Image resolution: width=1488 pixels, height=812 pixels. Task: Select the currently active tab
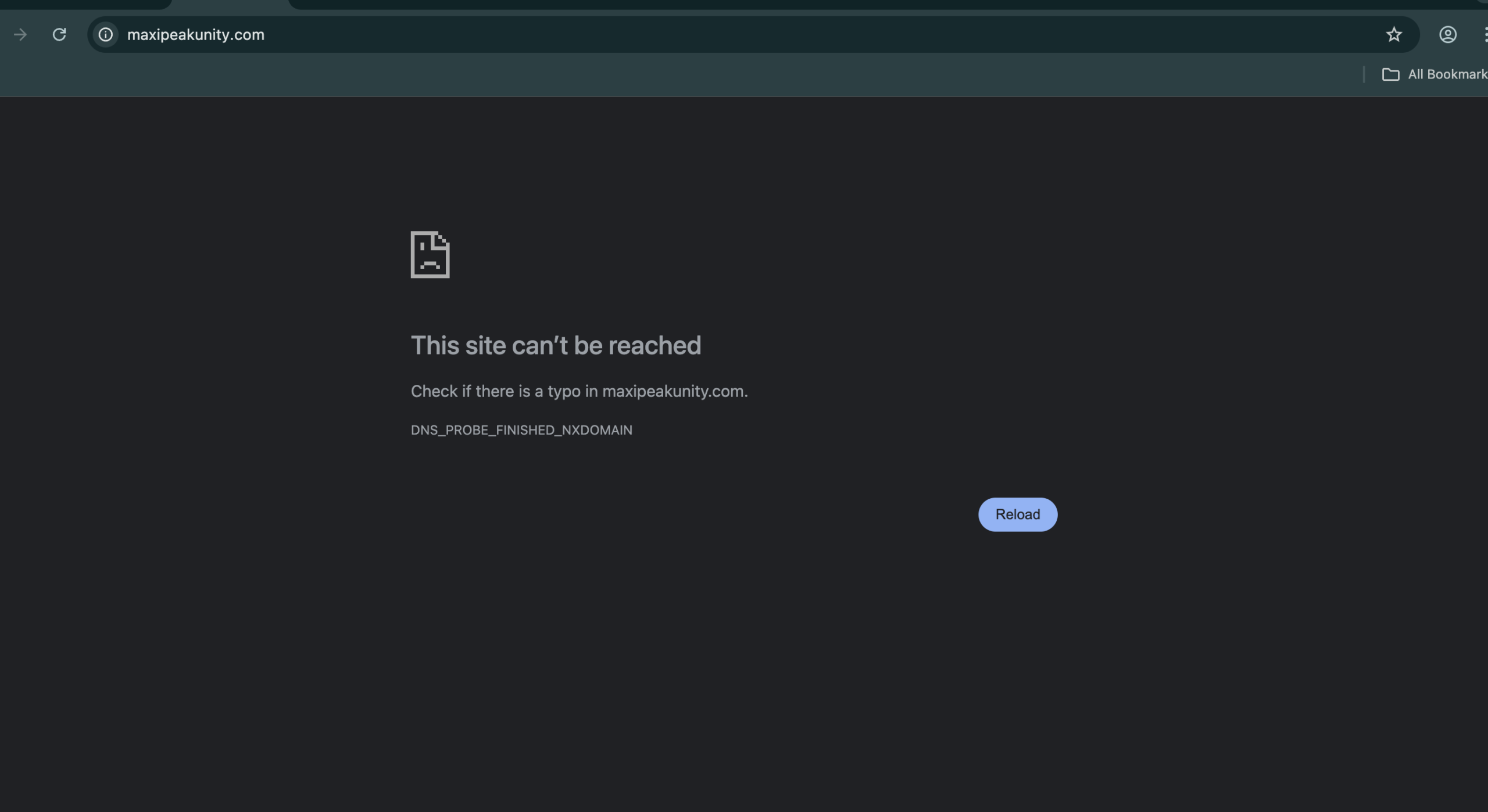point(230,3)
